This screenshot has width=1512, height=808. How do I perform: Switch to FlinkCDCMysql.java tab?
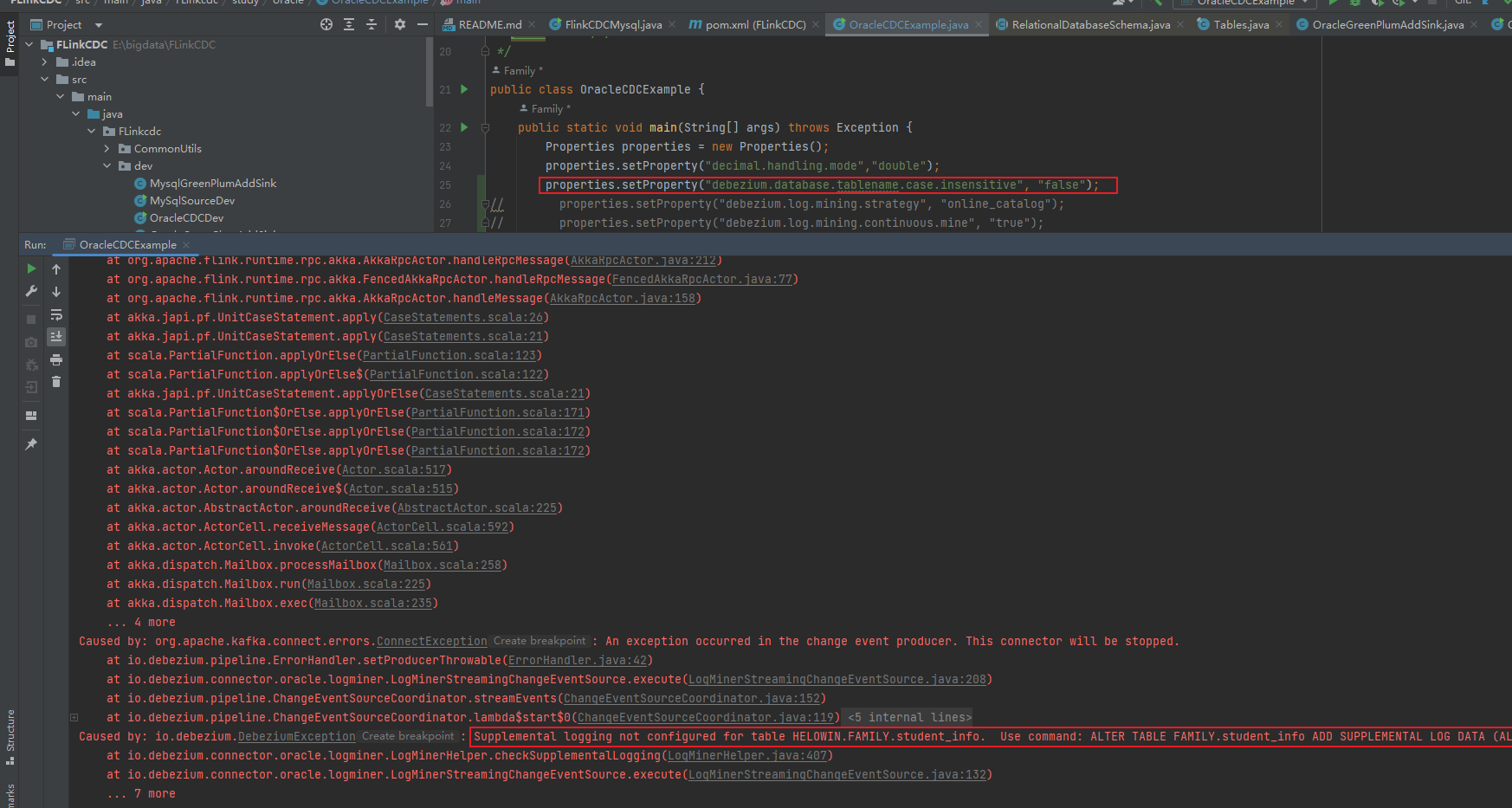613,24
